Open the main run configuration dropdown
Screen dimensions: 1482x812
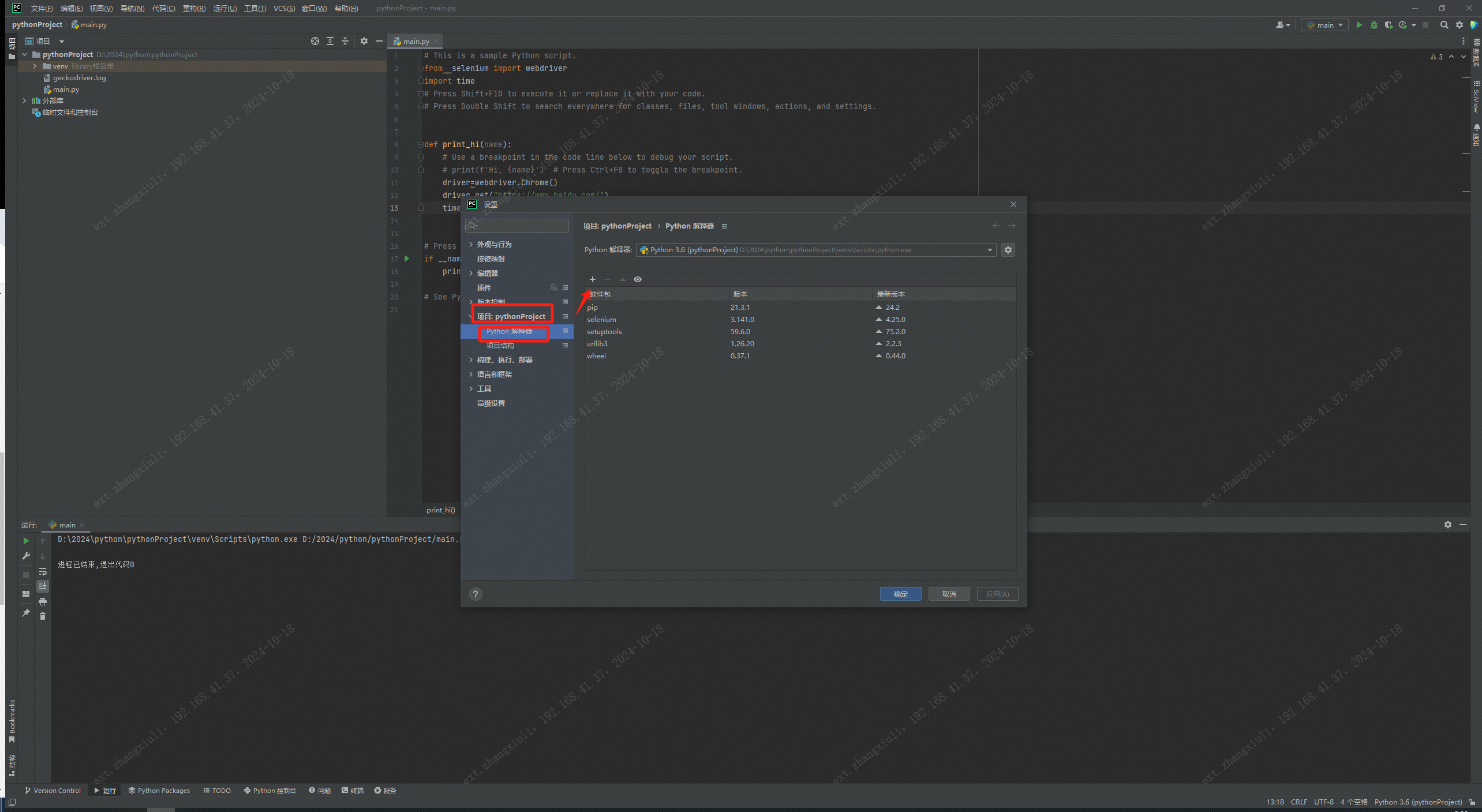1325,25
